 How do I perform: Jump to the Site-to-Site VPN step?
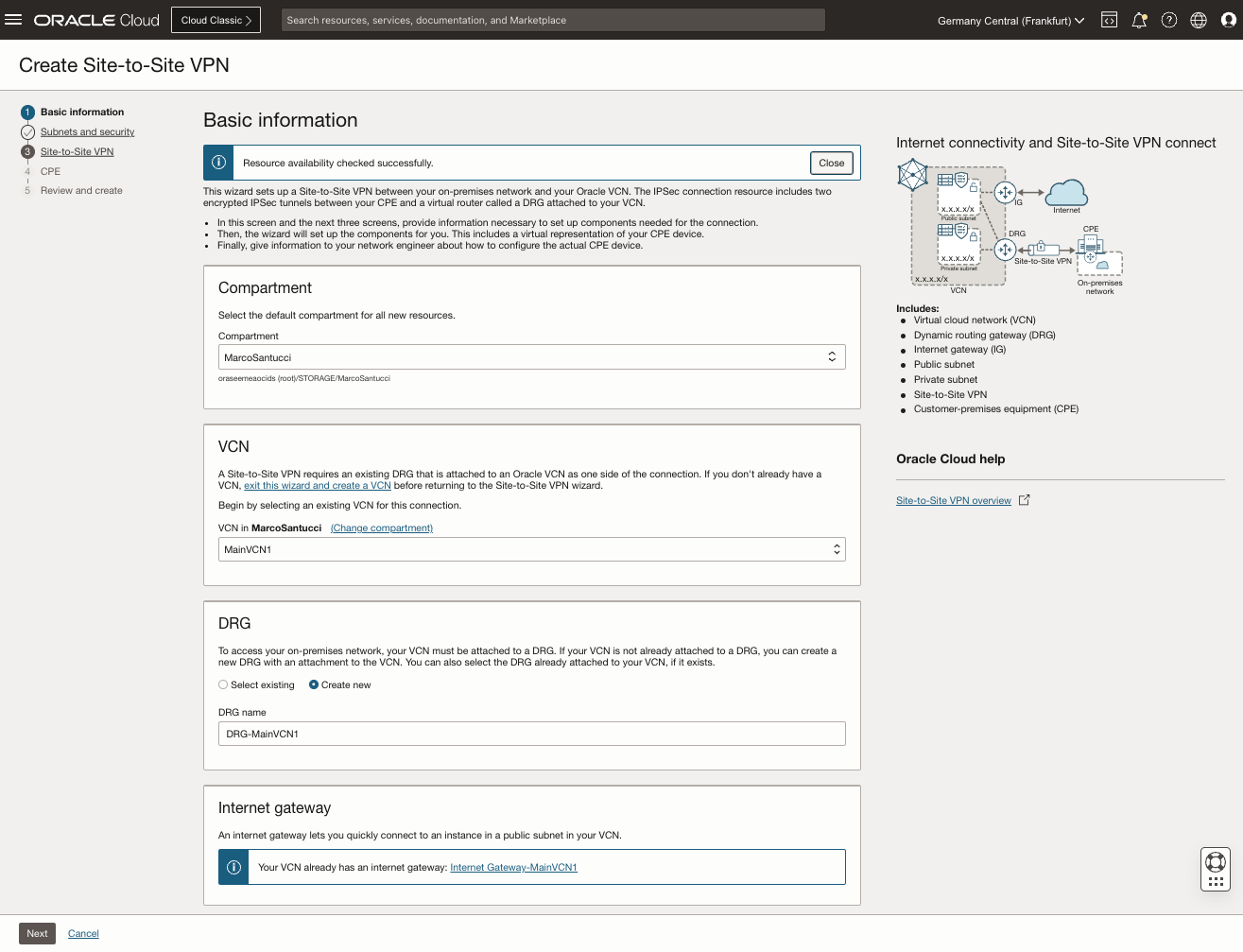tap(77, 151)
